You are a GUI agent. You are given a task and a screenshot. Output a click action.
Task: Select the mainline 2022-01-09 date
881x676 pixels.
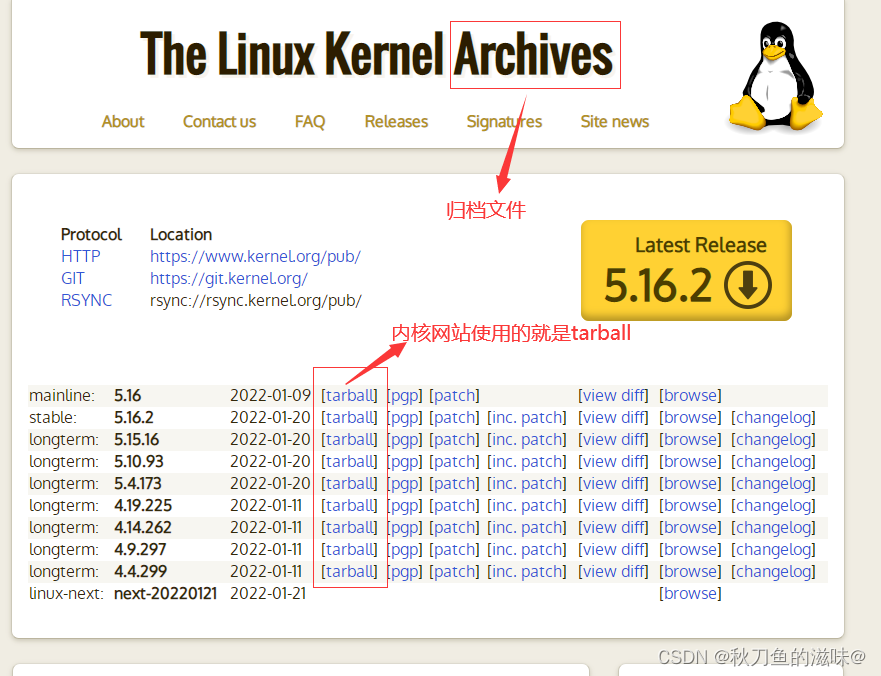click(270, 396)
